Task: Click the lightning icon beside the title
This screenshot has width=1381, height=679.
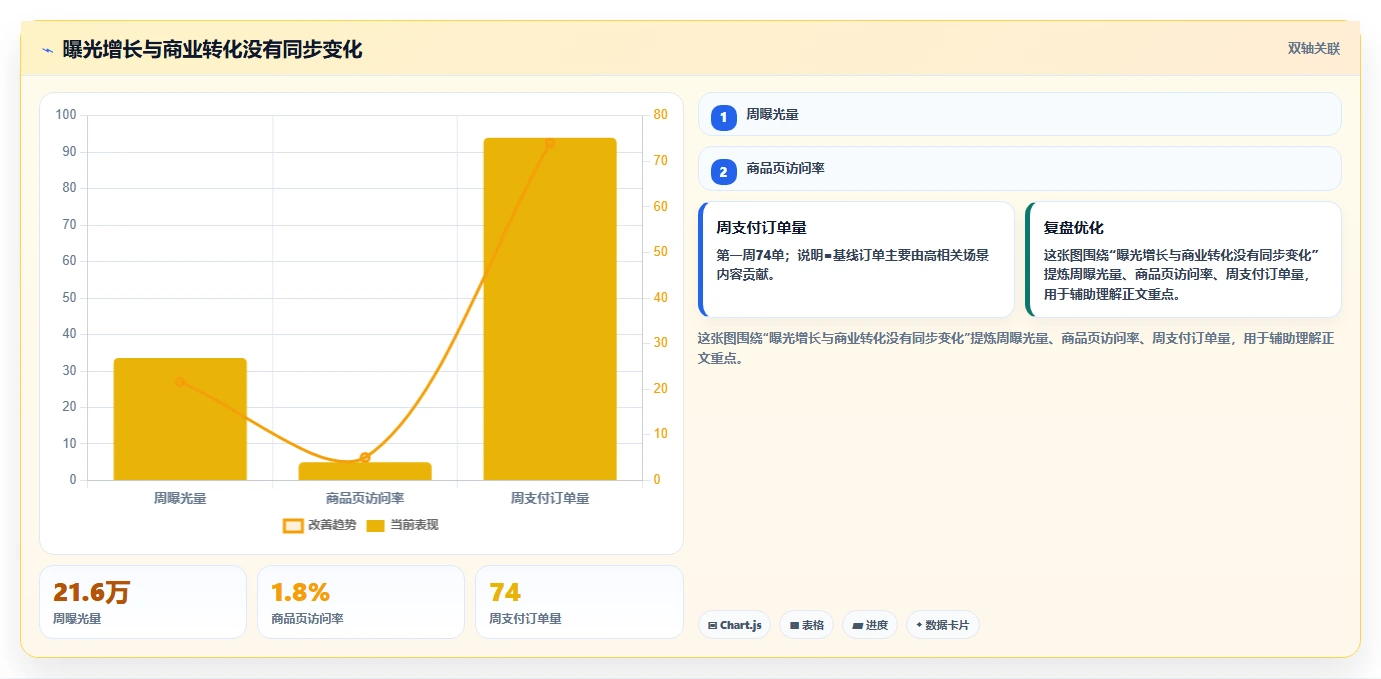Action: (x=47, y=50)
